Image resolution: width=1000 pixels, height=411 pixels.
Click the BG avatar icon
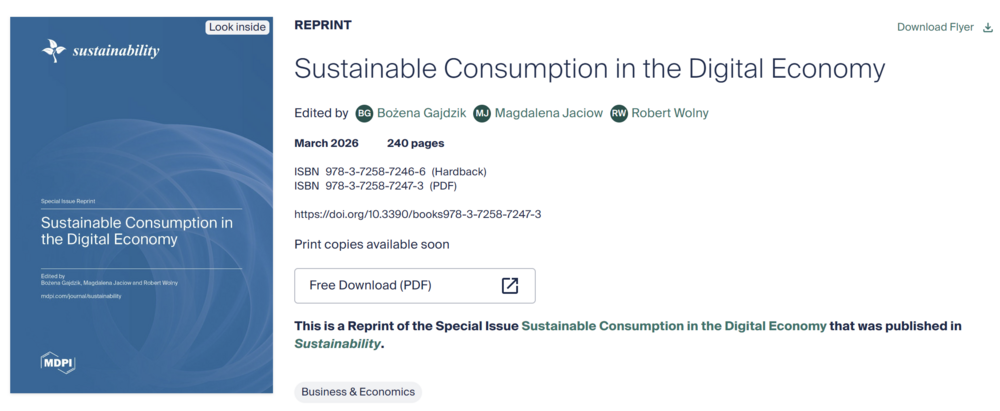click(x=364, y=113)
